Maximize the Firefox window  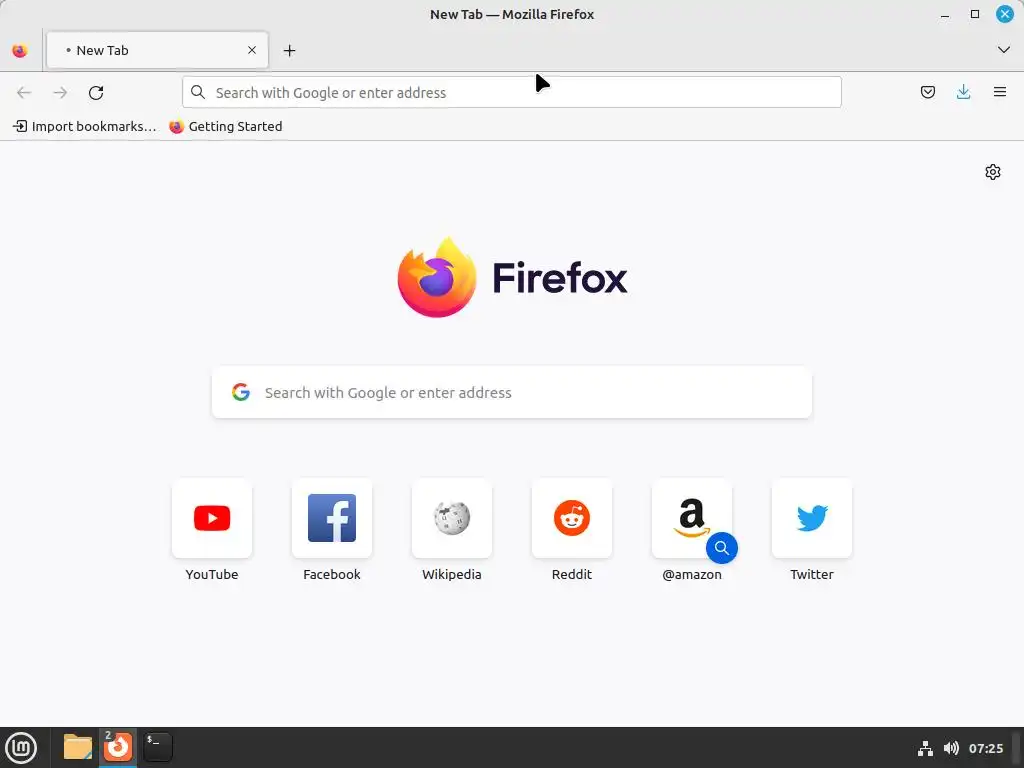tap(974, 14)
